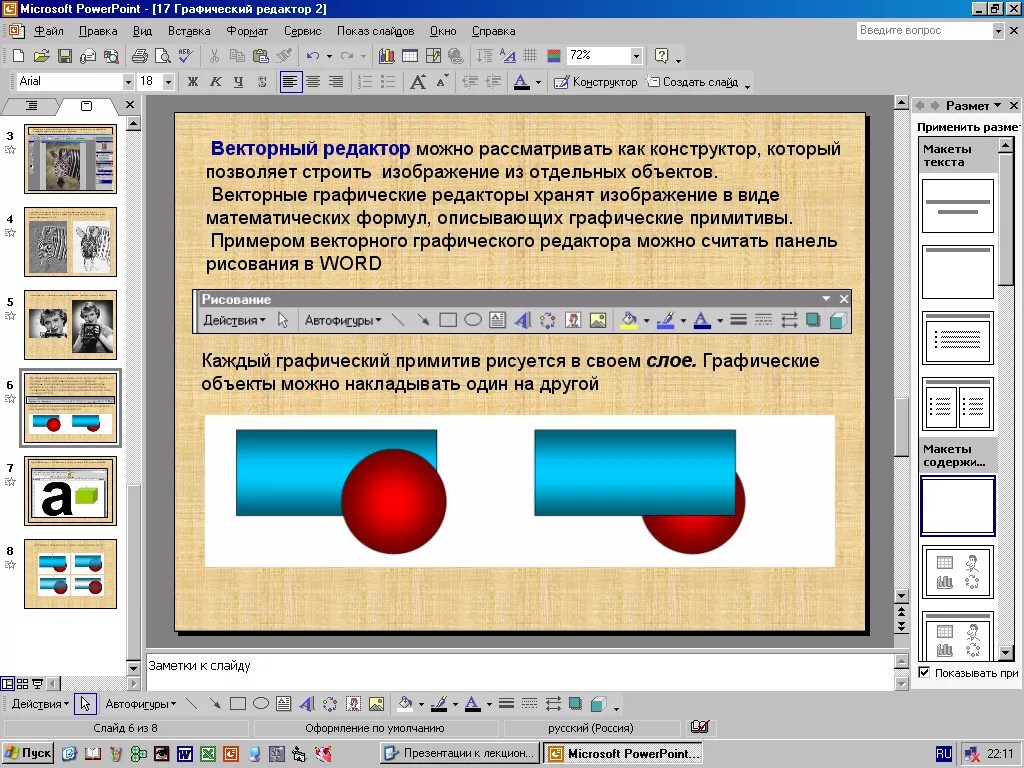Switch to 'Презентации к лекцион...' taskbar button
The image size is (1024, 768).
click(461, 753)
